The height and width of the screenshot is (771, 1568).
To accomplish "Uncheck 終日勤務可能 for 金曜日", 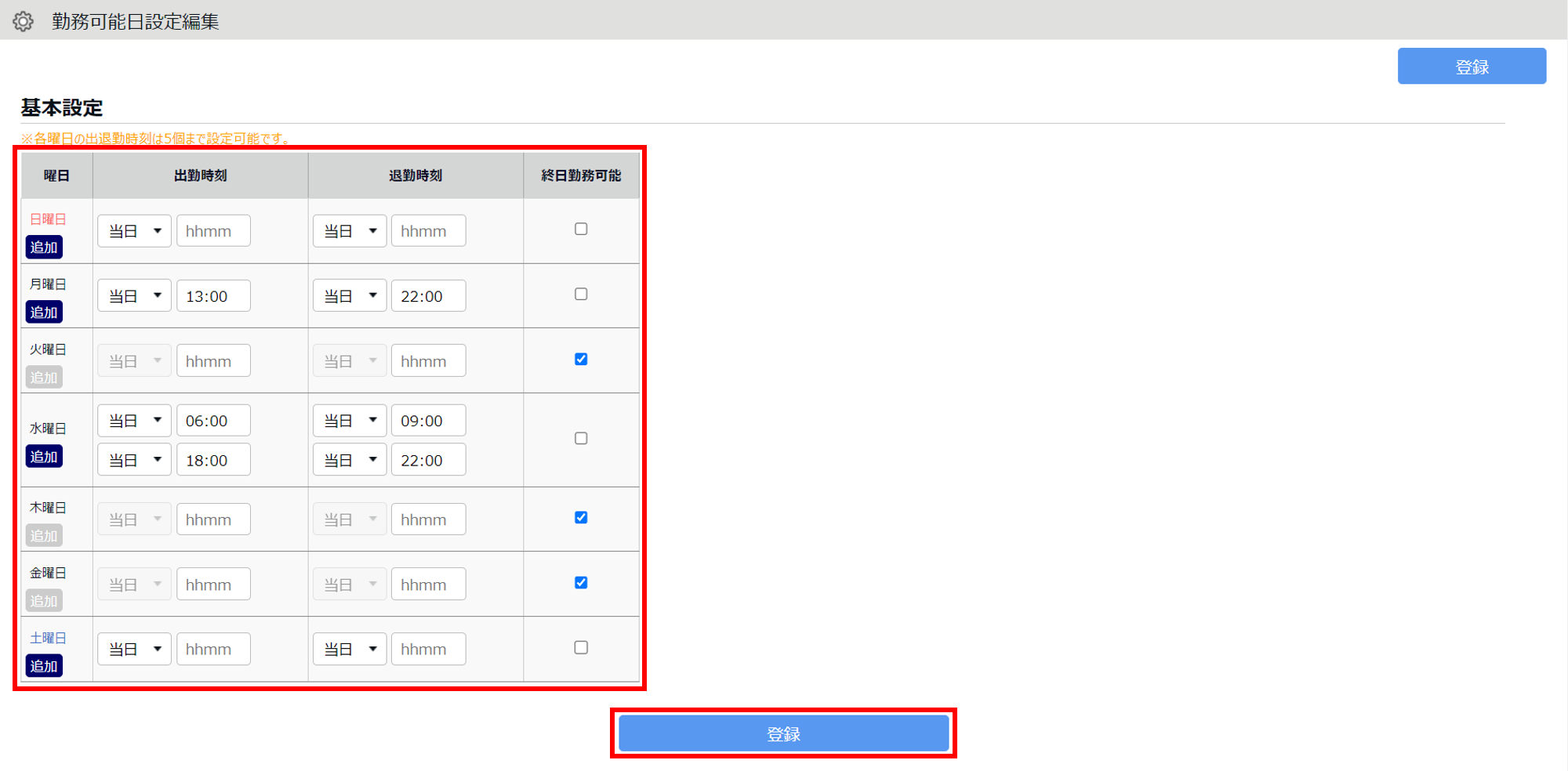I will 581,582.
